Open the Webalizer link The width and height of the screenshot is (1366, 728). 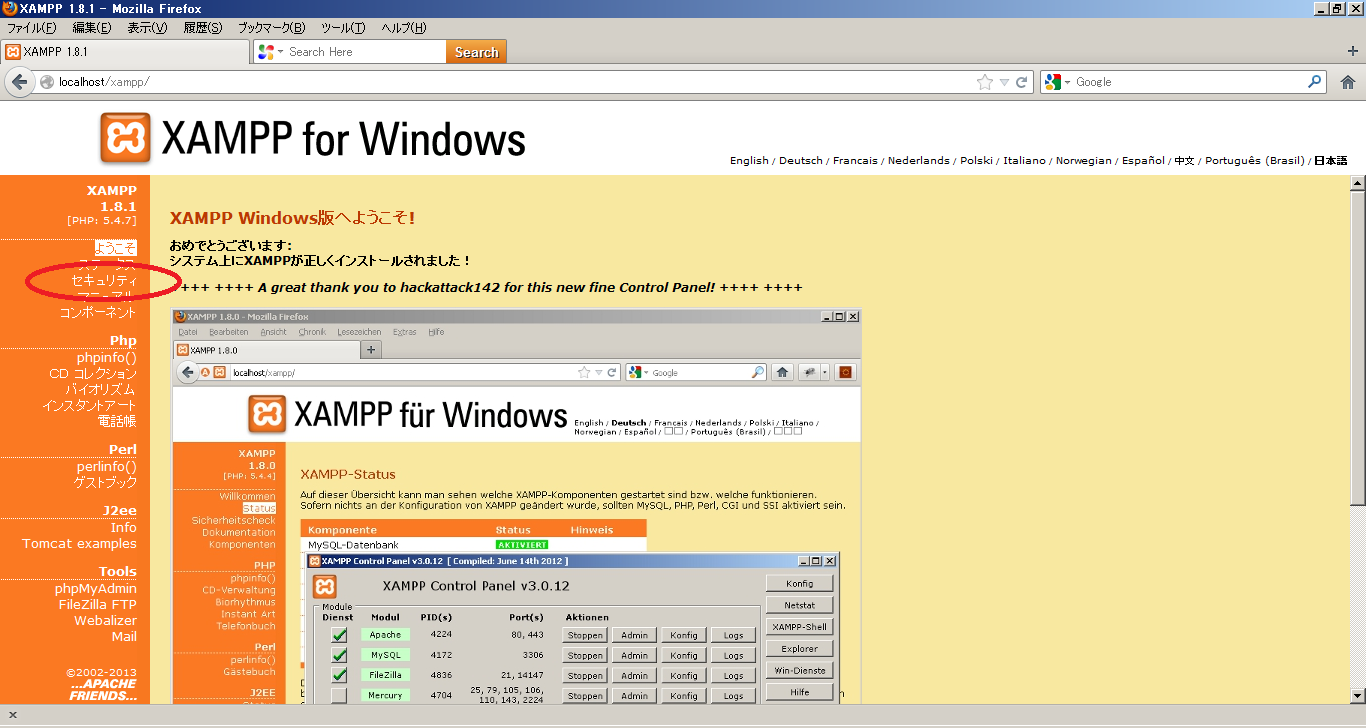click(105, 620)
